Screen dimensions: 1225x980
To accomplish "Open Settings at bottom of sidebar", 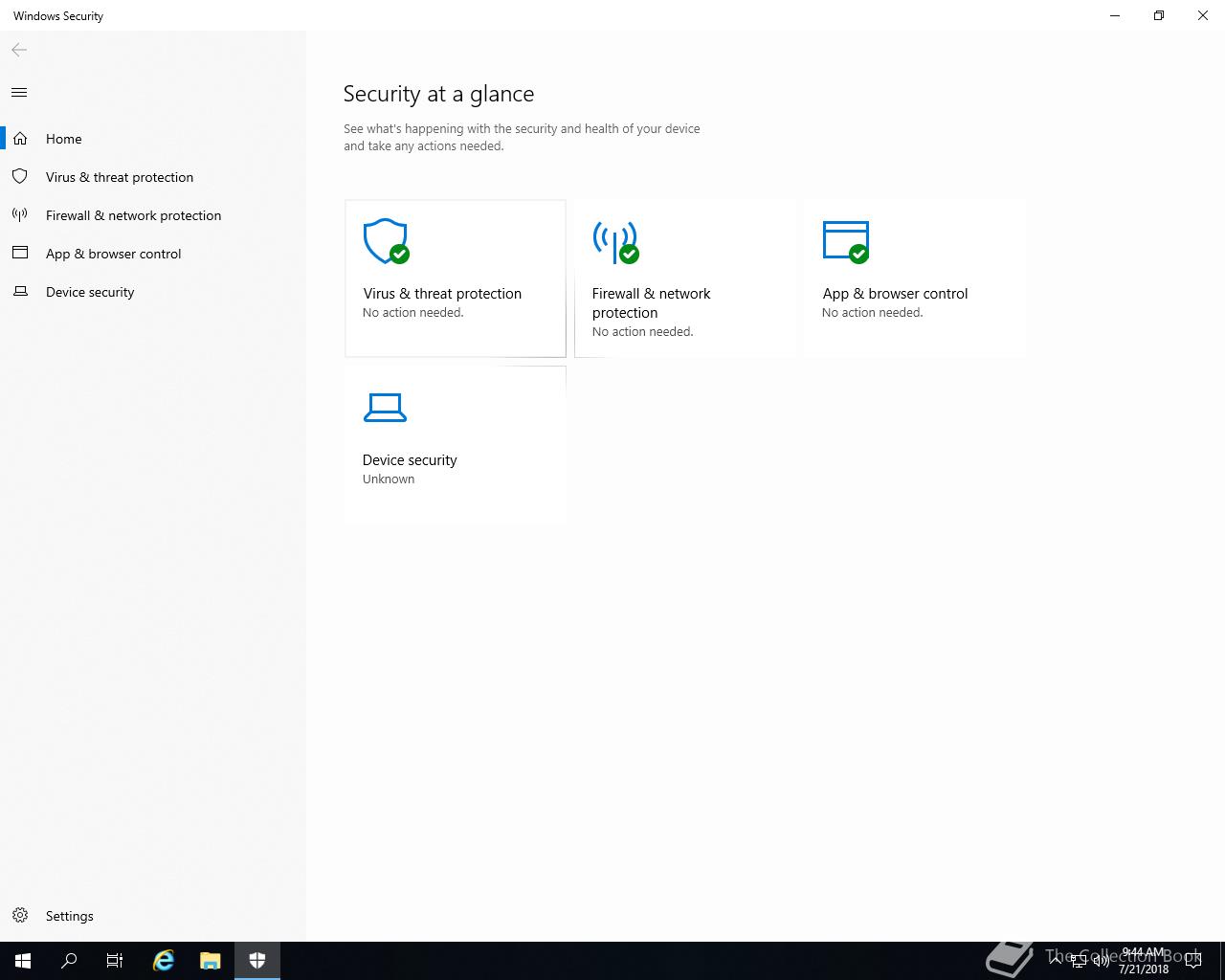I will pyautogui.click(x=153, y=916).
